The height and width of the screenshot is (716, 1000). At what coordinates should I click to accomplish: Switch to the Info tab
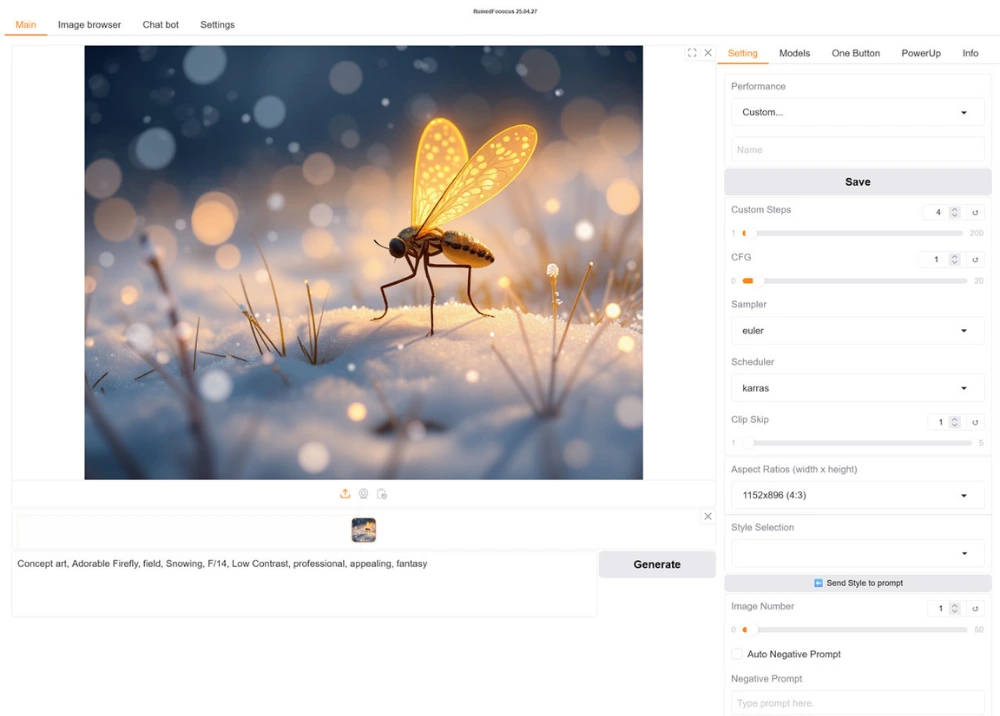click(x=970, y=54)
